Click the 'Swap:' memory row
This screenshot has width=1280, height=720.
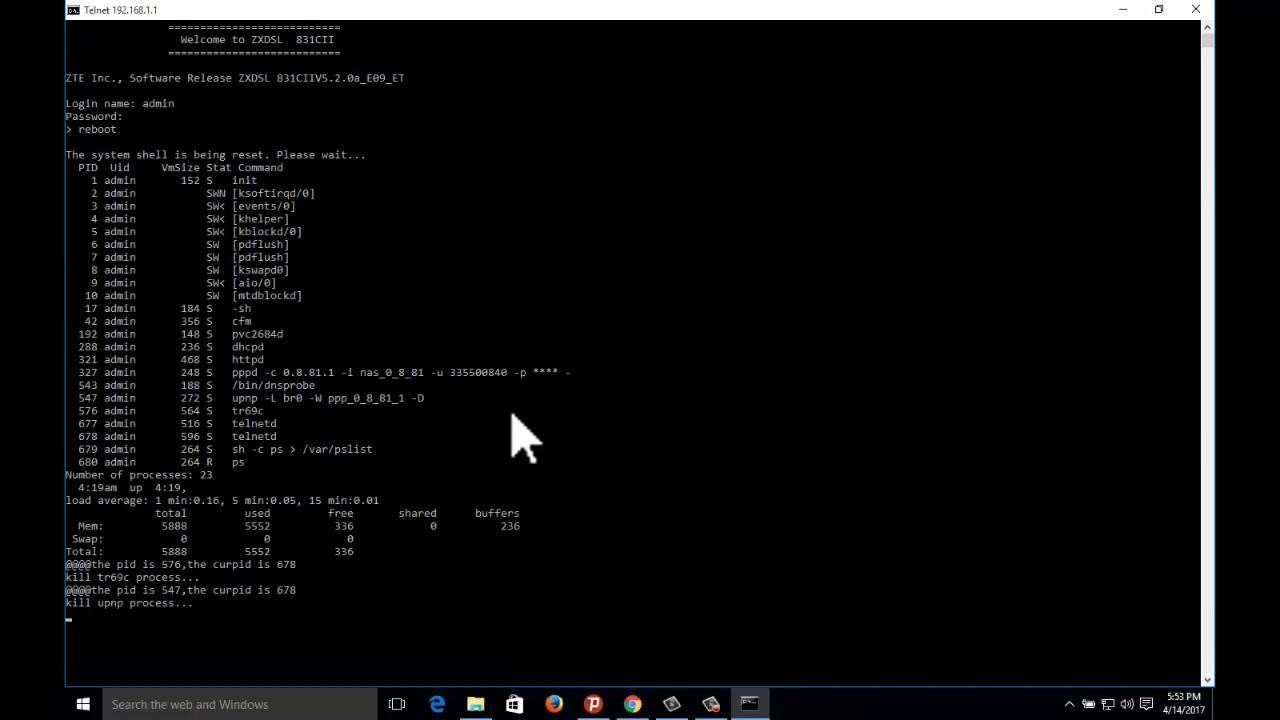213,539
